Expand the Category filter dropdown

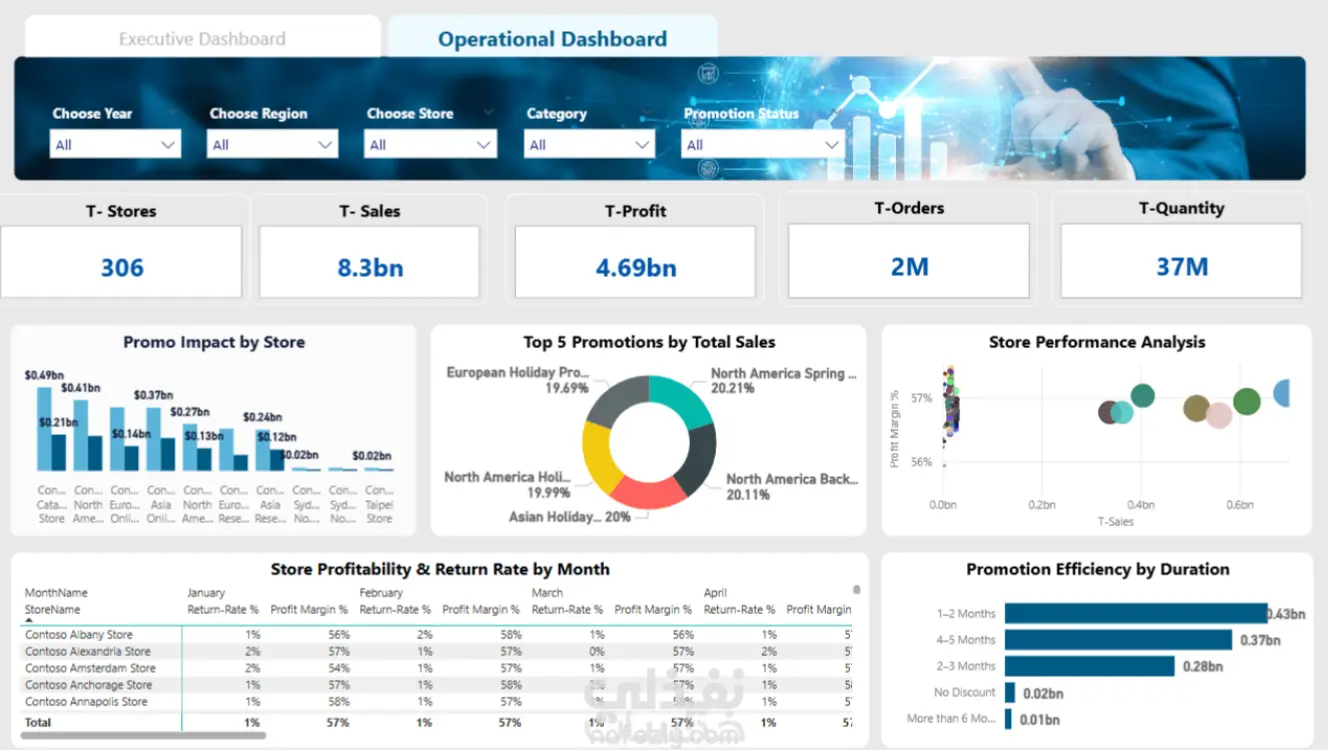(589, 144)
